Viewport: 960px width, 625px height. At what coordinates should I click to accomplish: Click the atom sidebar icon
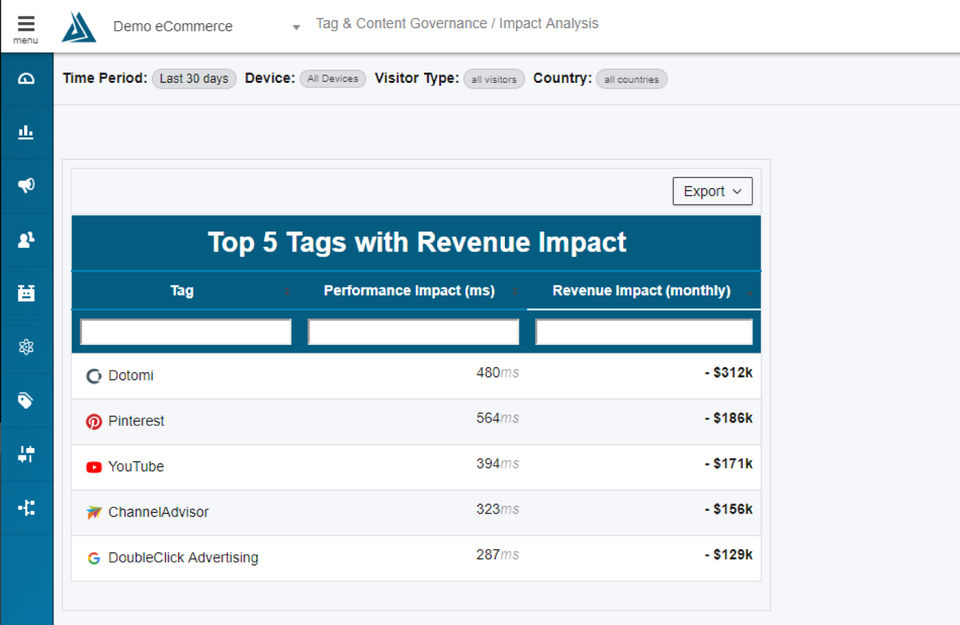pos(26,347)
